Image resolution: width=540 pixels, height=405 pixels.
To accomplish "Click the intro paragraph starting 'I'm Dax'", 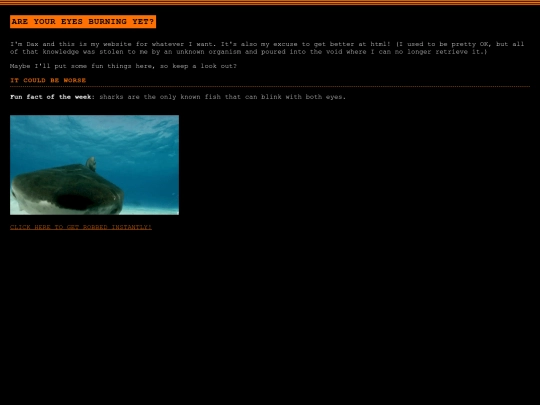I will click(267, 48).
